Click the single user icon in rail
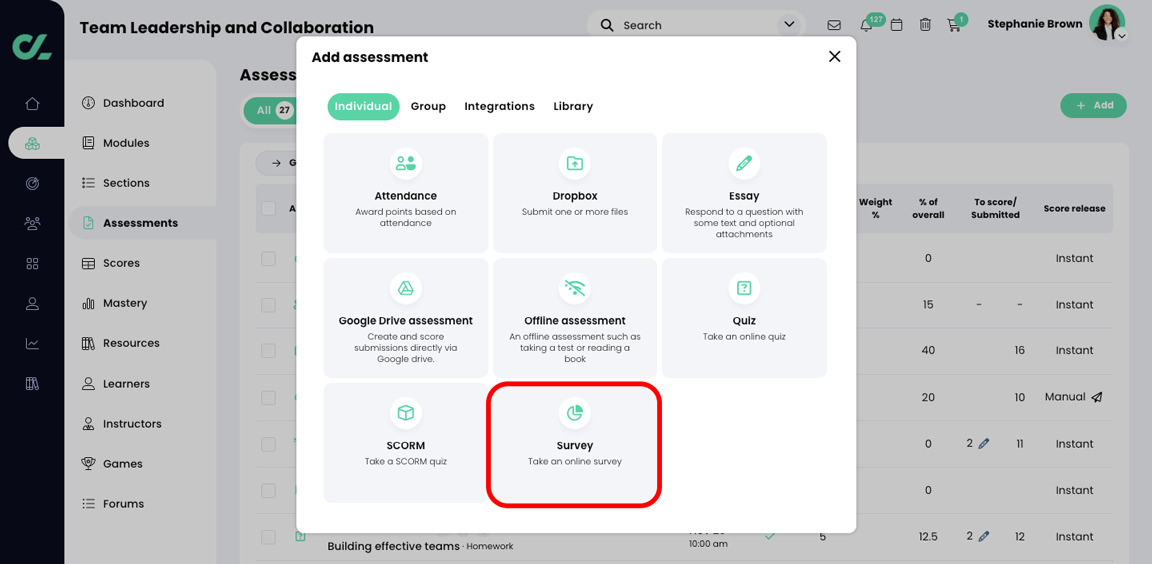 32,303
